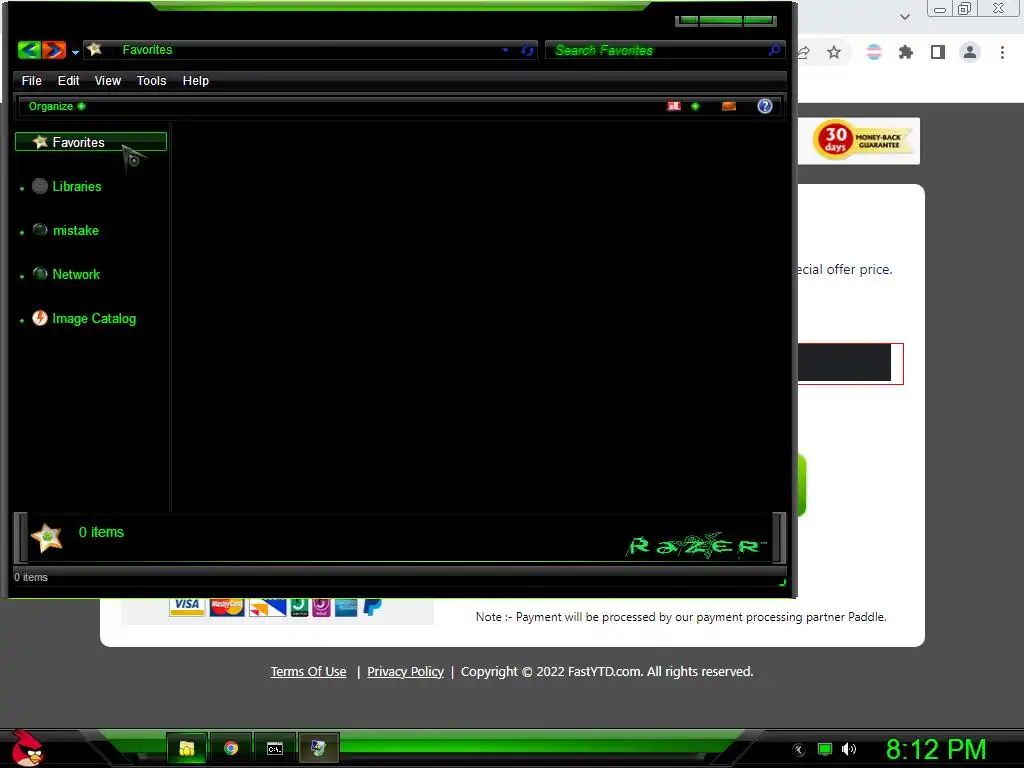Click the Libraries icon in sidebar

coord(40,186)
